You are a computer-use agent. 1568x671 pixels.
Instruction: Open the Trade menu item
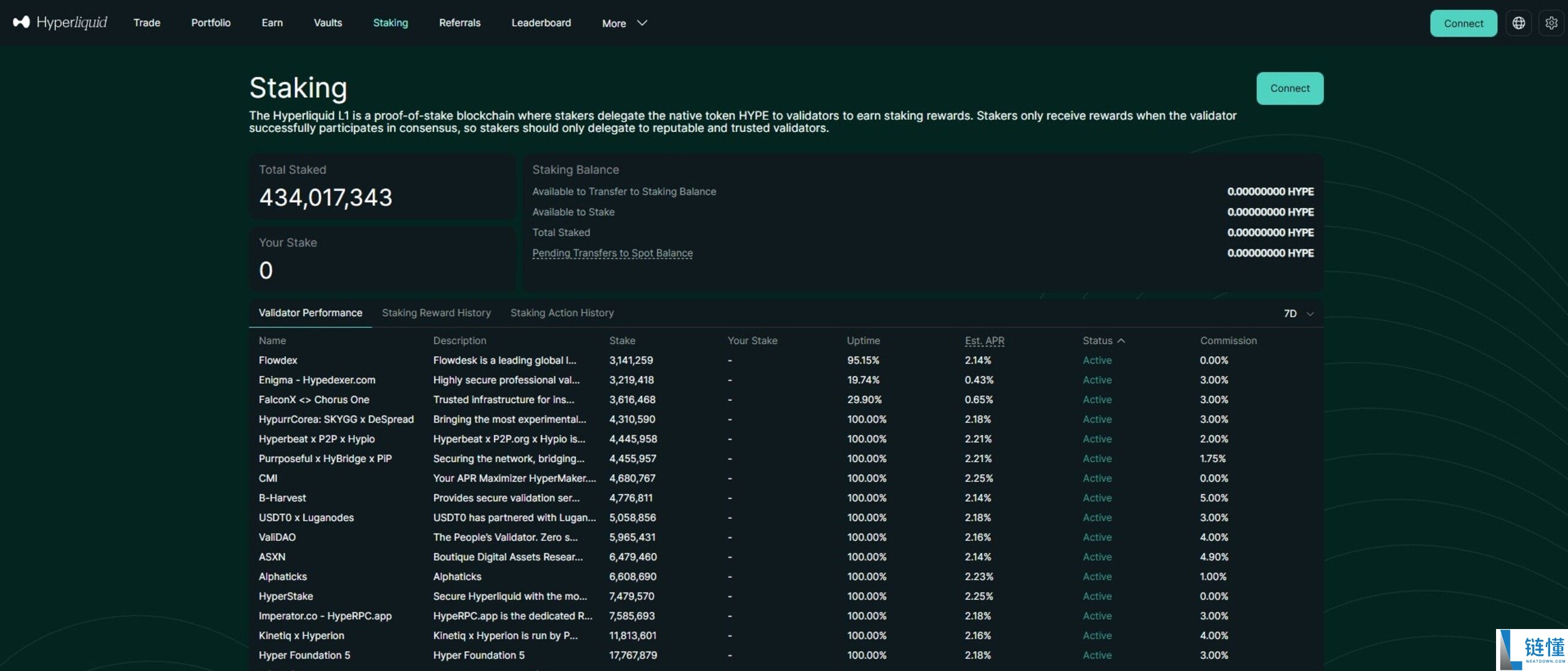[147, 23]
